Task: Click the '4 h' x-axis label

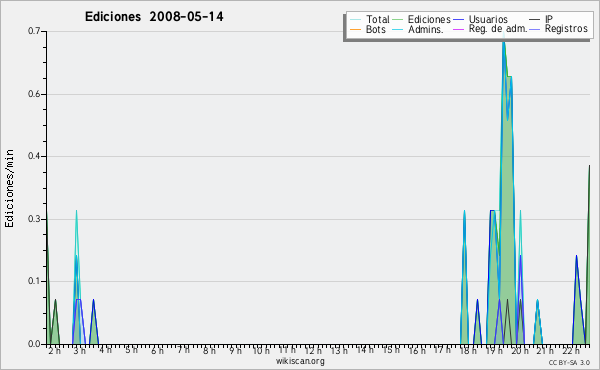Action: (106, 350)
